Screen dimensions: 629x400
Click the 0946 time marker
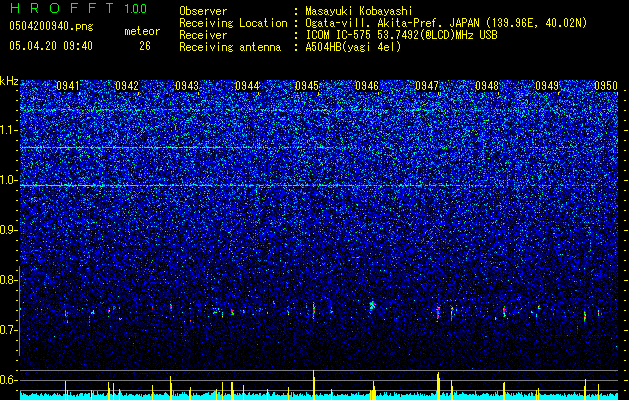click(367, 86)
